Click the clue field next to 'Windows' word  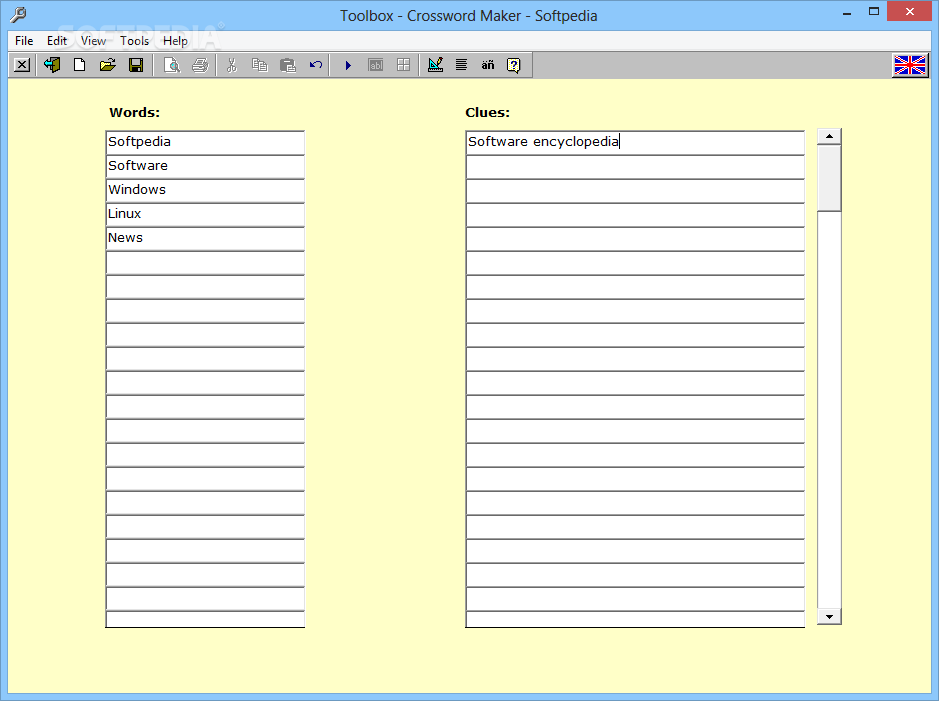point(635,190)
